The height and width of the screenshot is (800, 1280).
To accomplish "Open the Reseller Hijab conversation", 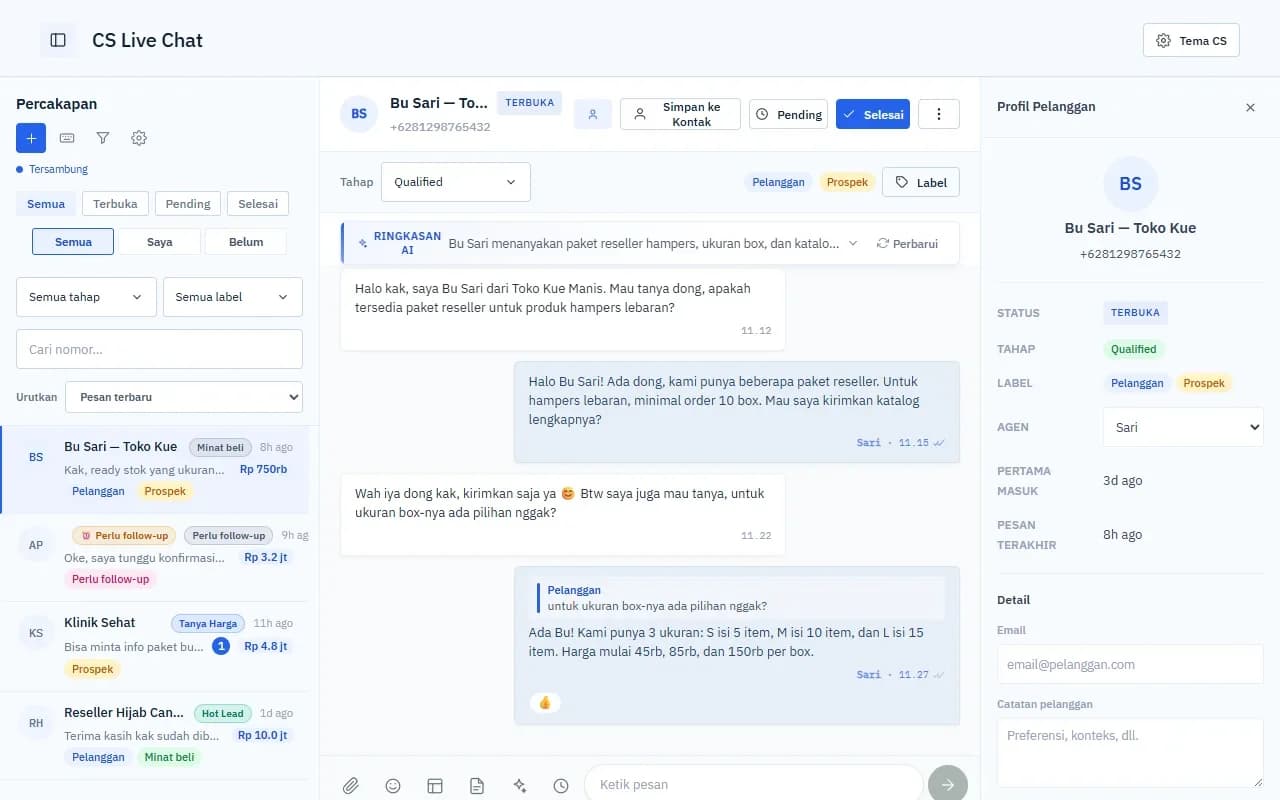I will (155, 736).
